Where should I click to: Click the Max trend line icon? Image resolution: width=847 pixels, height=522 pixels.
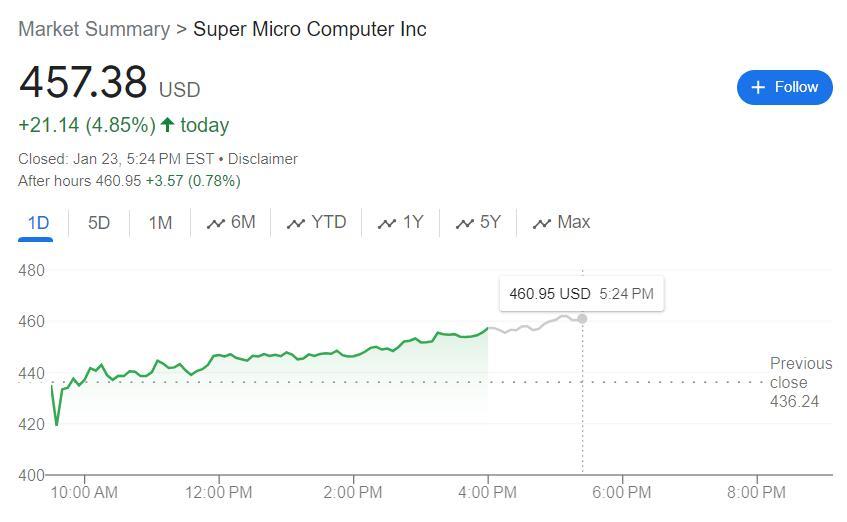point(542,223)
